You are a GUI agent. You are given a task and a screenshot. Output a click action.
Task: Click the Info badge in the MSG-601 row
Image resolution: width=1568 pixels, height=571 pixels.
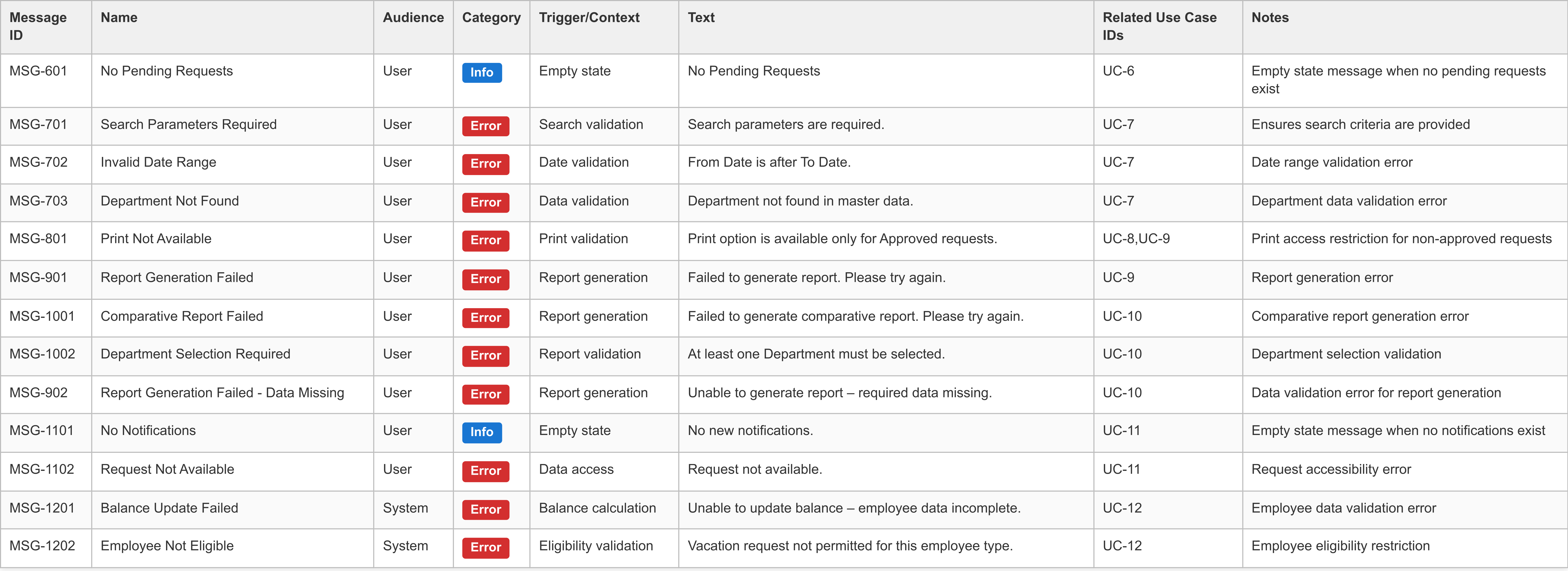coord(481,72)
